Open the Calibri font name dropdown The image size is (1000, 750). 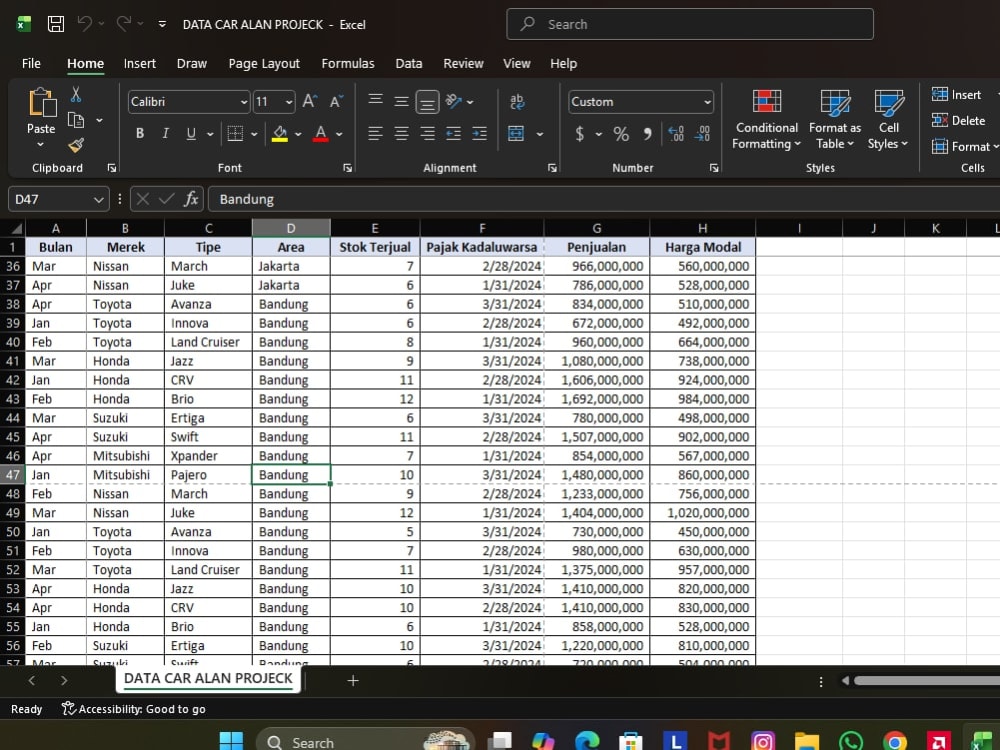coord(244,102)
